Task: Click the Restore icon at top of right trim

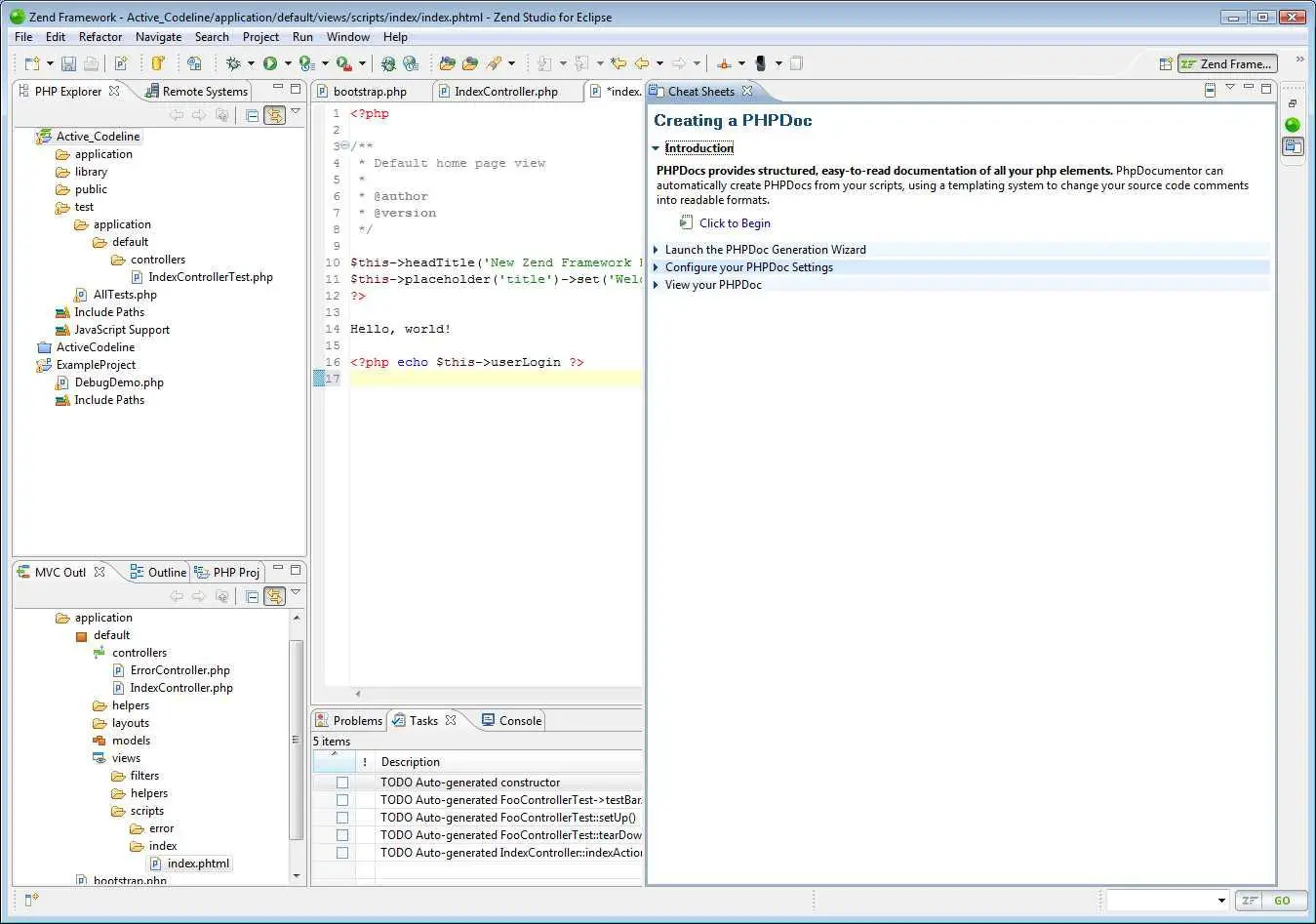Action: pyautogui.click(x=1293, y=103)
